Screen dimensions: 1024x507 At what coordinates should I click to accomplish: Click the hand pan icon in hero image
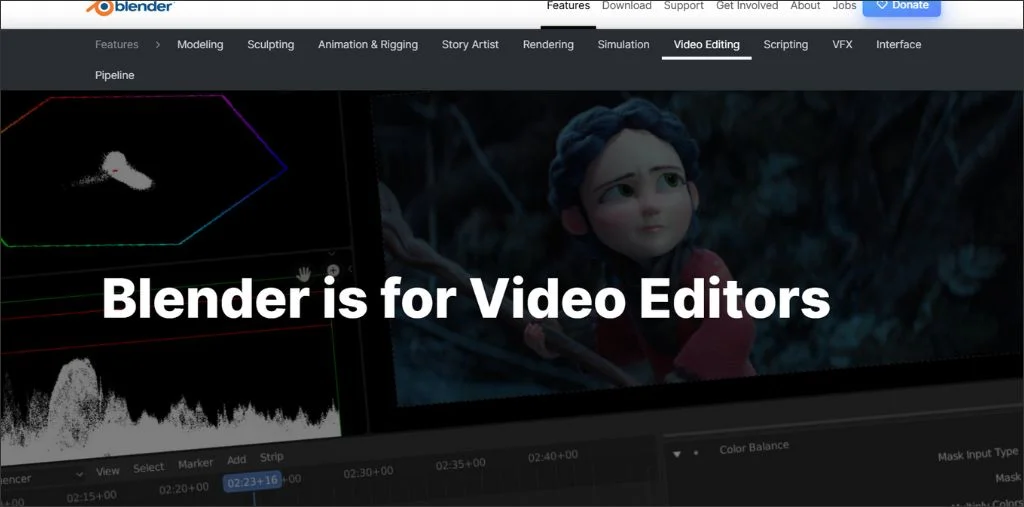303,273
